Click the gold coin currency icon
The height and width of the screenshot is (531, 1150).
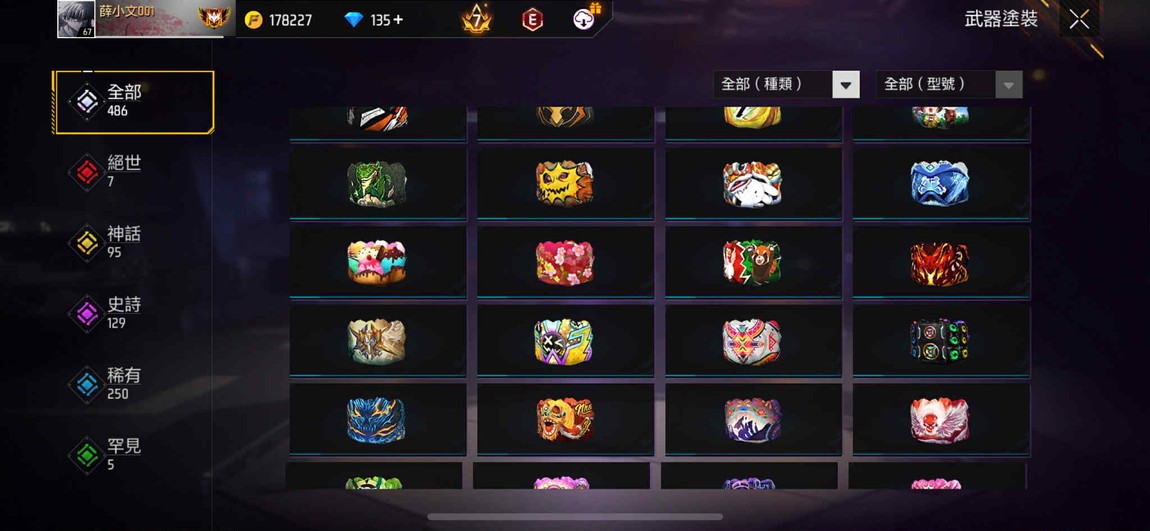point(253,20)
